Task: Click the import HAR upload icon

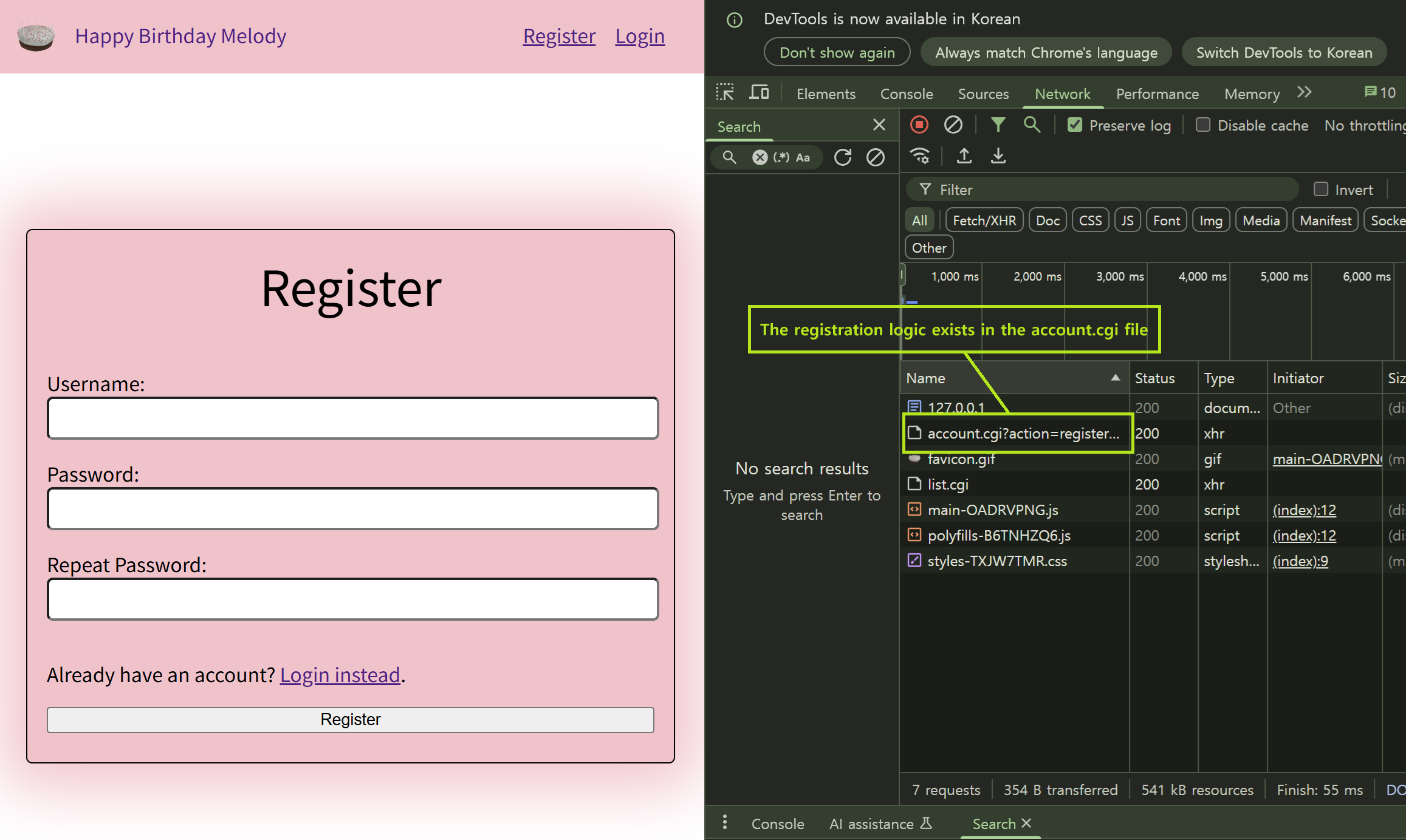Action: [964, 156]
